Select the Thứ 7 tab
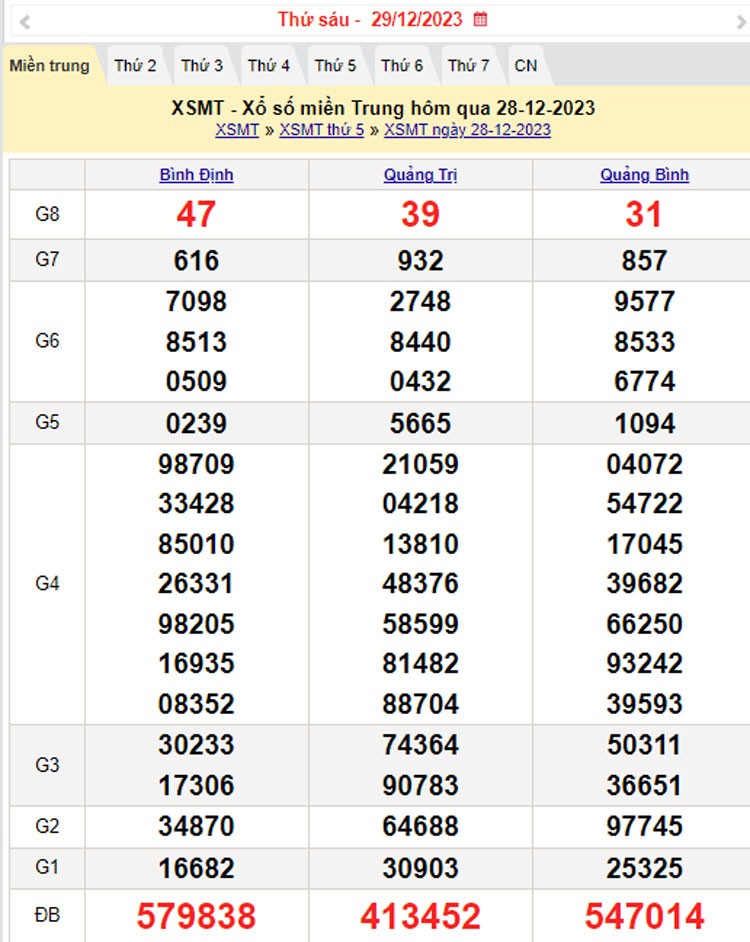 tap(469, 66)
